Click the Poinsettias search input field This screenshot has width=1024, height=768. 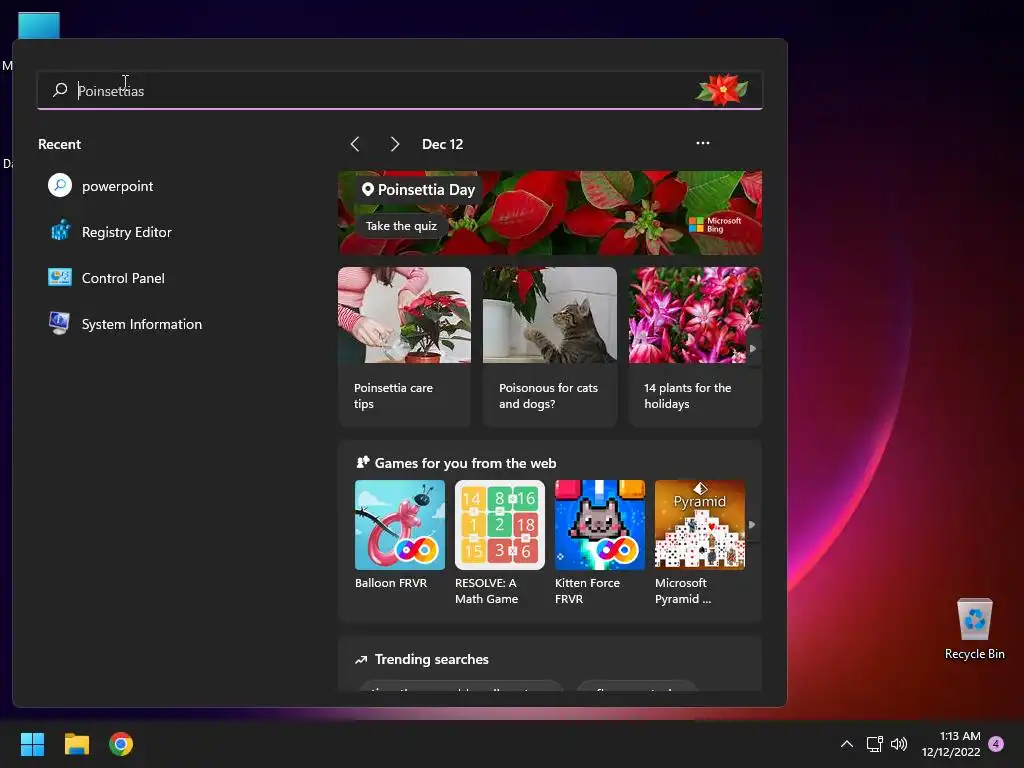click(400, 90)
